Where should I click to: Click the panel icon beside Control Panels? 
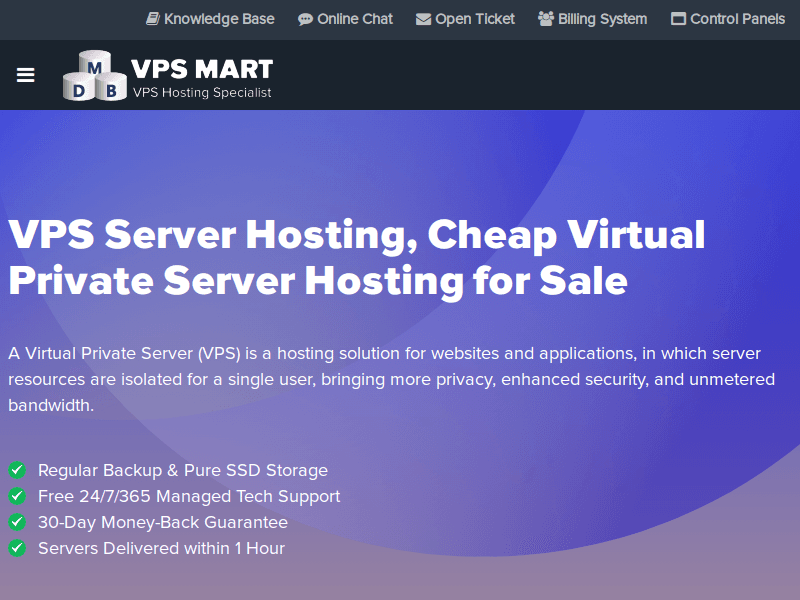pos(679,19)
